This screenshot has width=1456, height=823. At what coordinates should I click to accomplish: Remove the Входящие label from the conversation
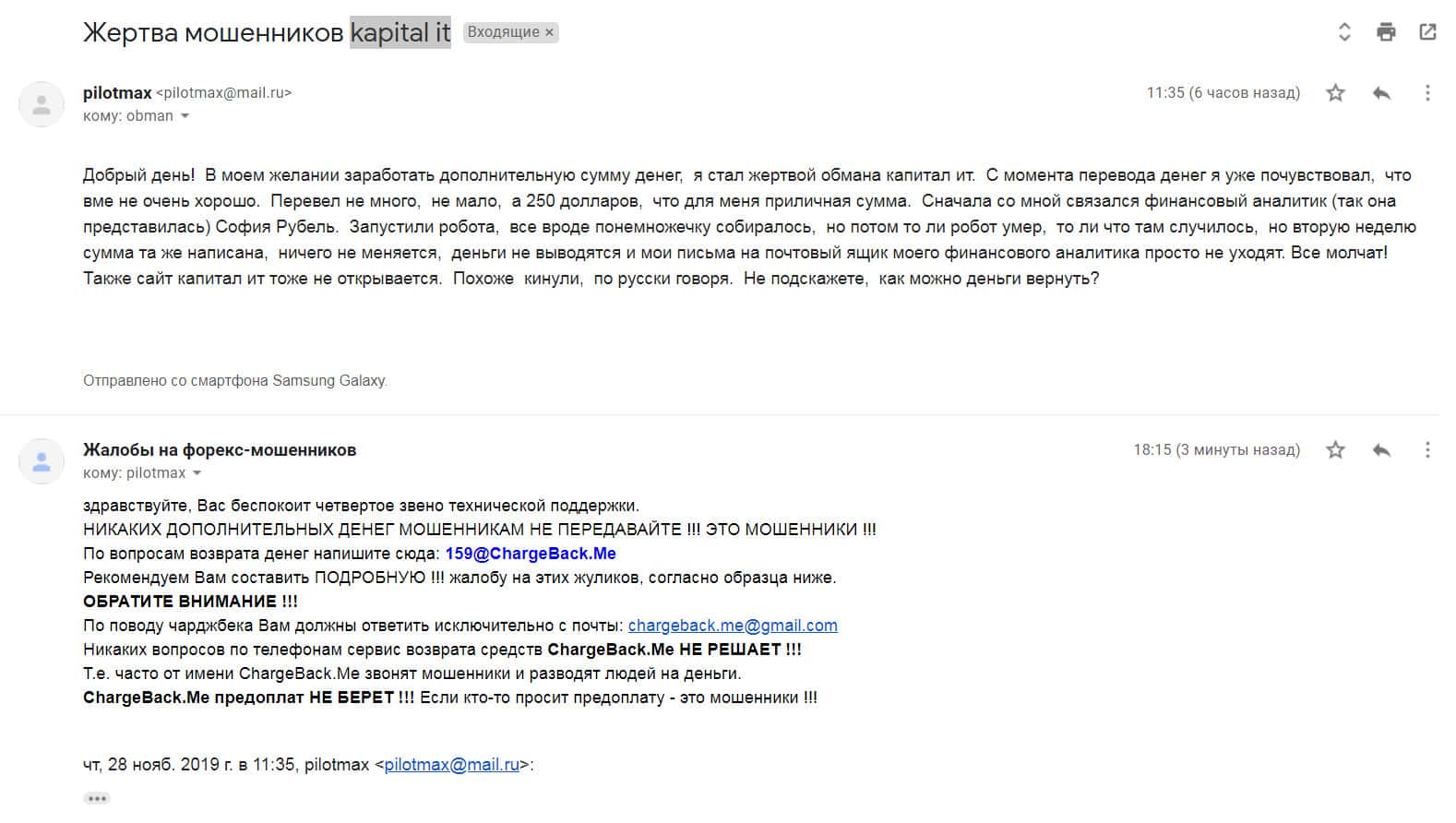click(549, 32)
